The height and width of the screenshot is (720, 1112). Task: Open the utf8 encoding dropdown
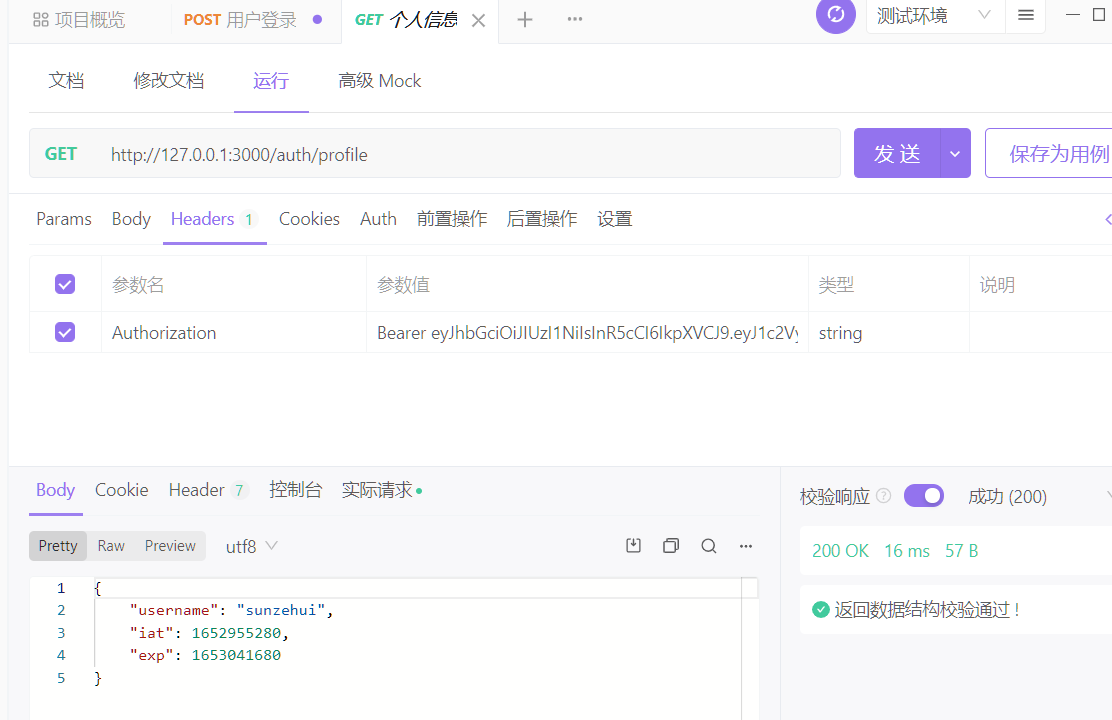[252, 546]
